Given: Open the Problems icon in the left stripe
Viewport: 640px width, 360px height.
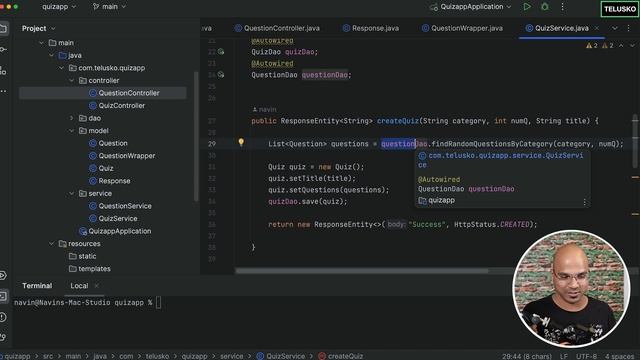Looking at the screenshot, I should coord(3,317).
